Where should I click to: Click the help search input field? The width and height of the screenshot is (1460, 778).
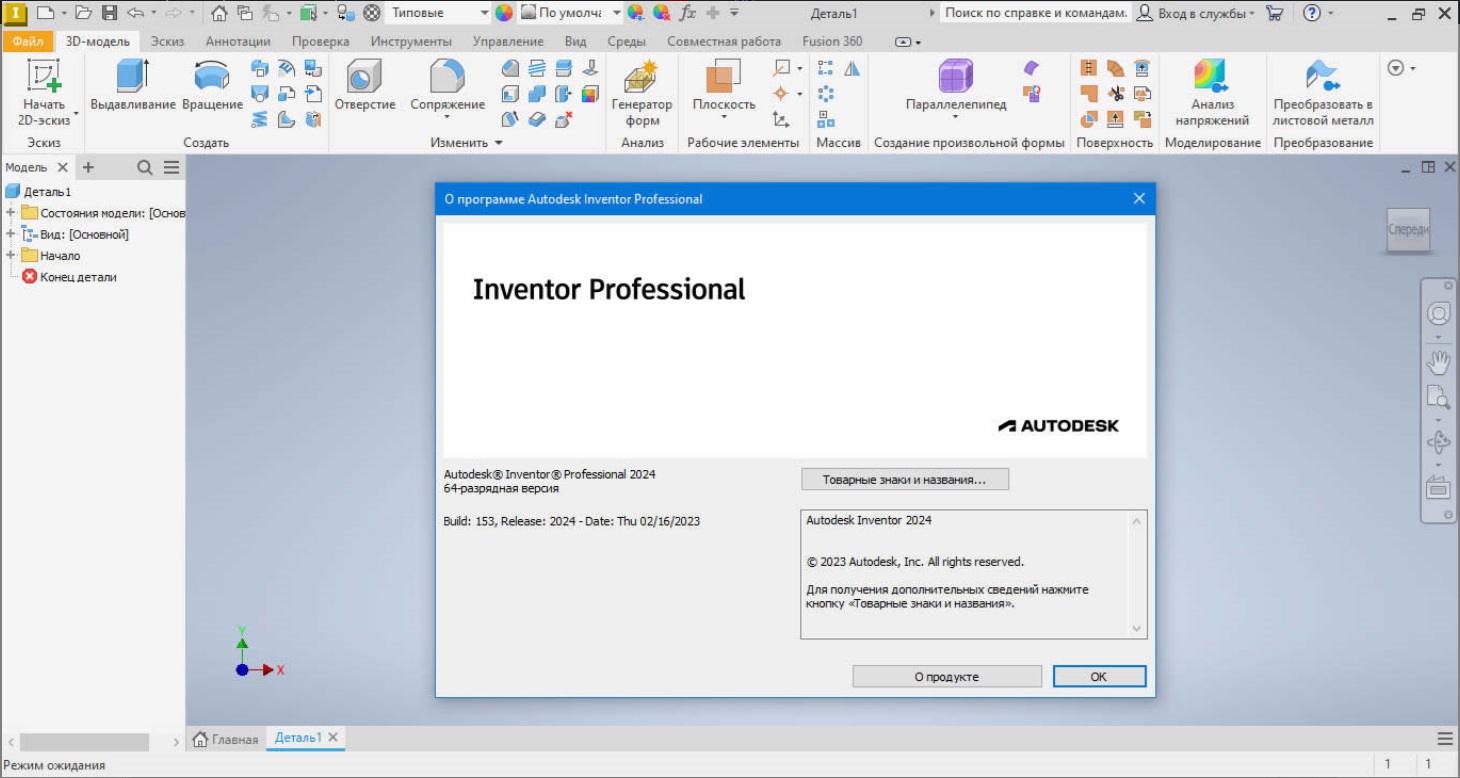[1034, 13]
